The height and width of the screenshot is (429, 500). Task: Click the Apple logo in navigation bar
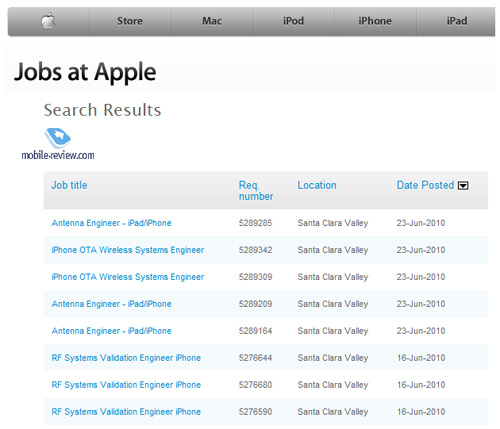(x=48, y=21)
